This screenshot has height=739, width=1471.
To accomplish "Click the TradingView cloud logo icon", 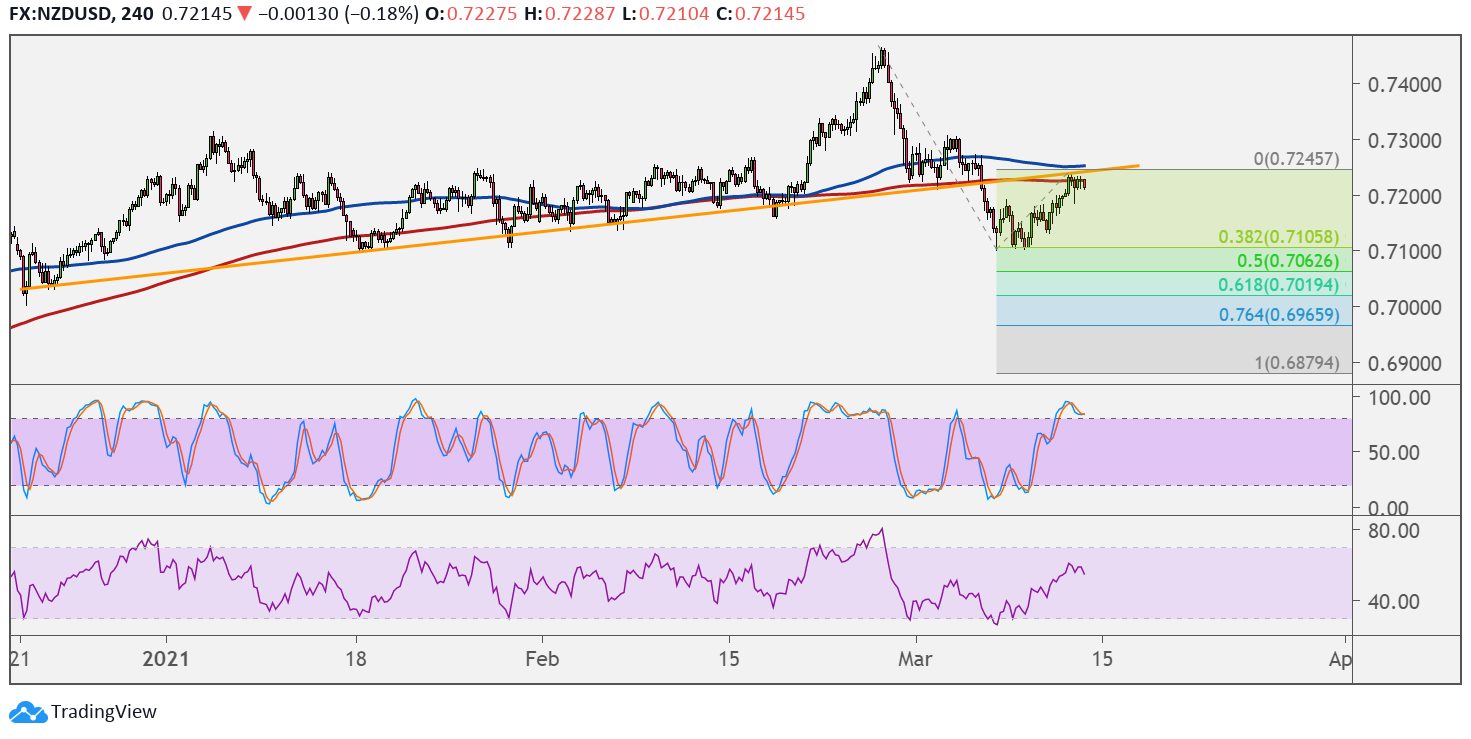I will (27, 712).
